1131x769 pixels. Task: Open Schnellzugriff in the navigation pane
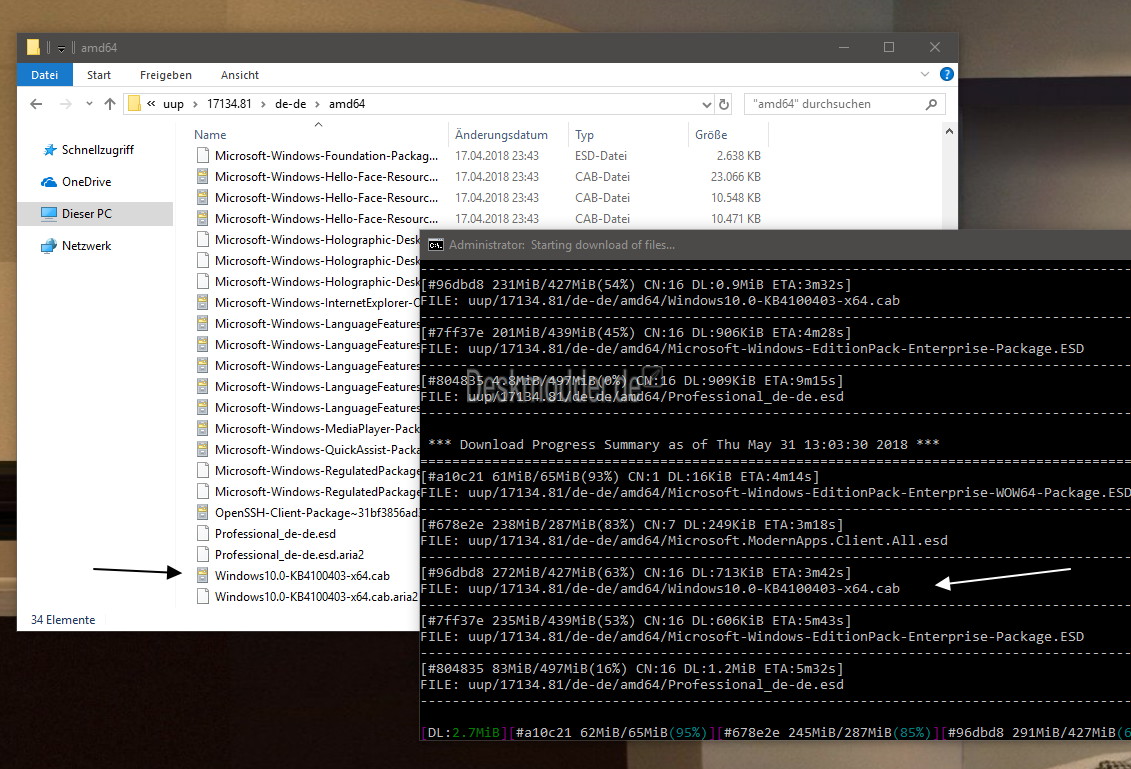[x=97, y=149]
